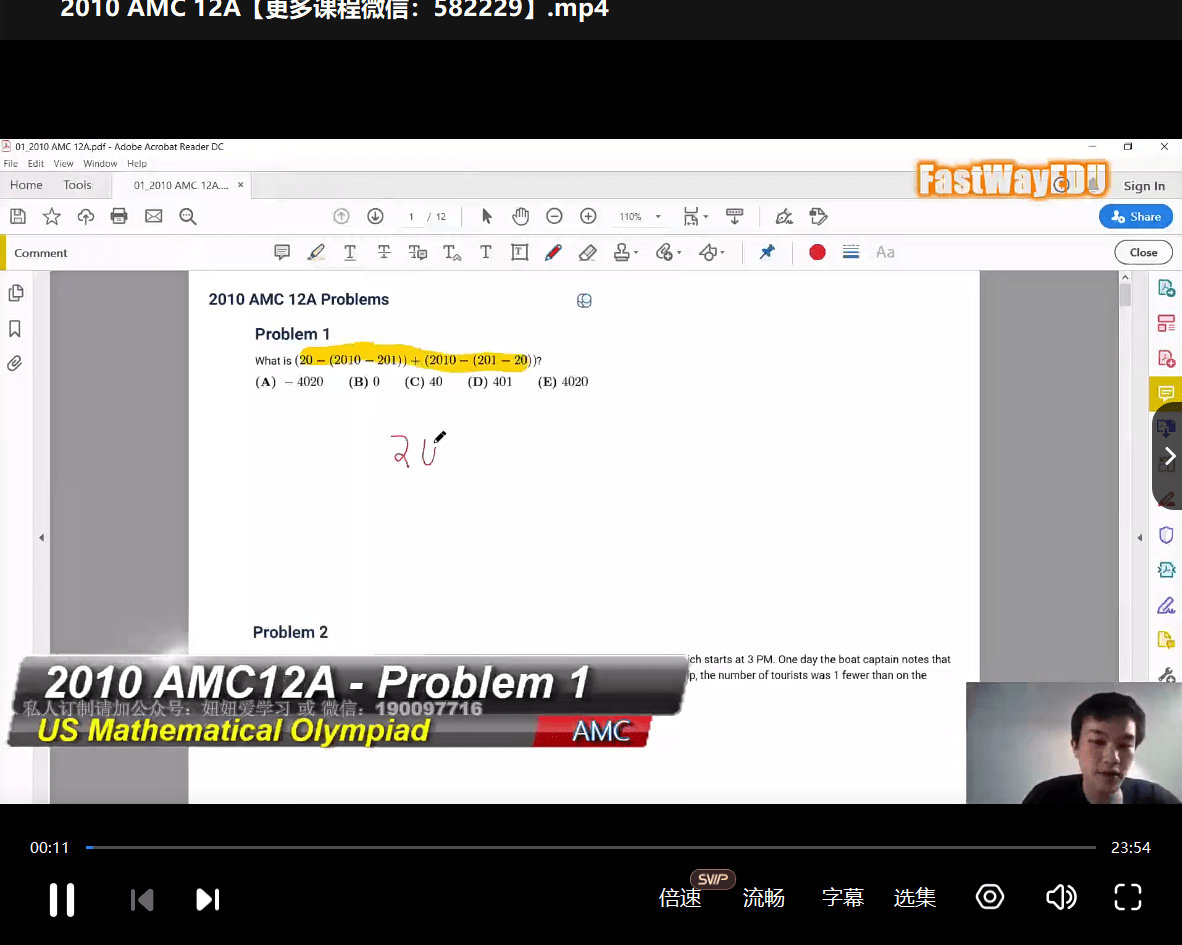Skip to the next video
This screenshot has width=1182, height=945.
click(207, 900)
